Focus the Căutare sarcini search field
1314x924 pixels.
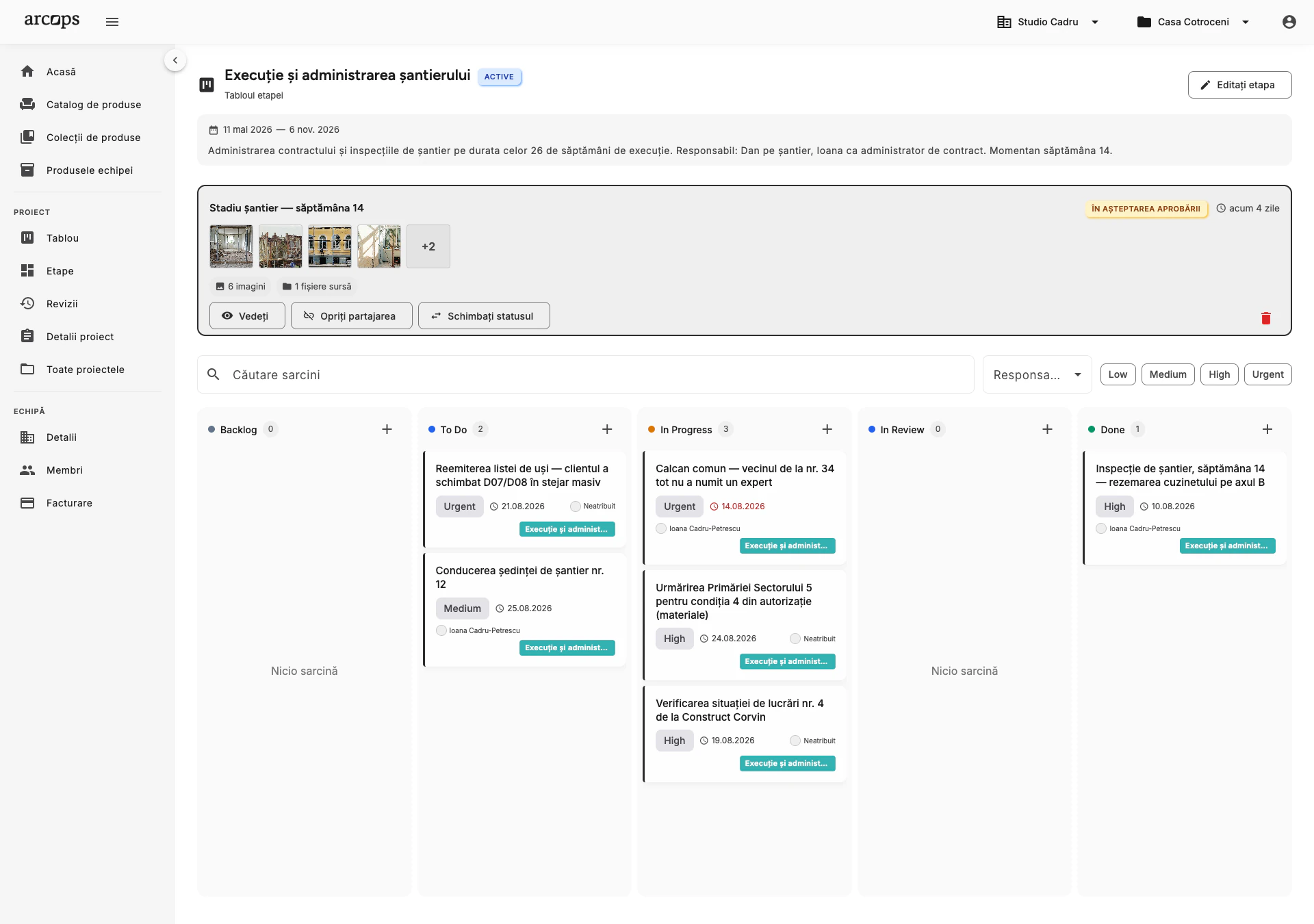click(x=586, y=374)
